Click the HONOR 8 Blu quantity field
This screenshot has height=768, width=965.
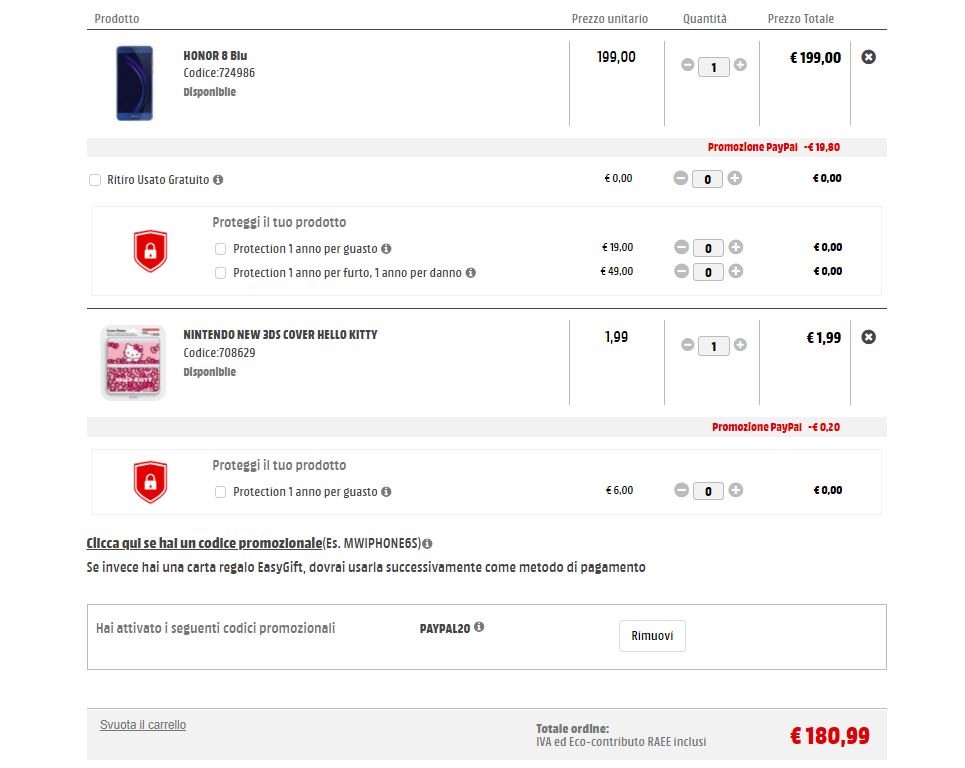(x=713, y=67)
